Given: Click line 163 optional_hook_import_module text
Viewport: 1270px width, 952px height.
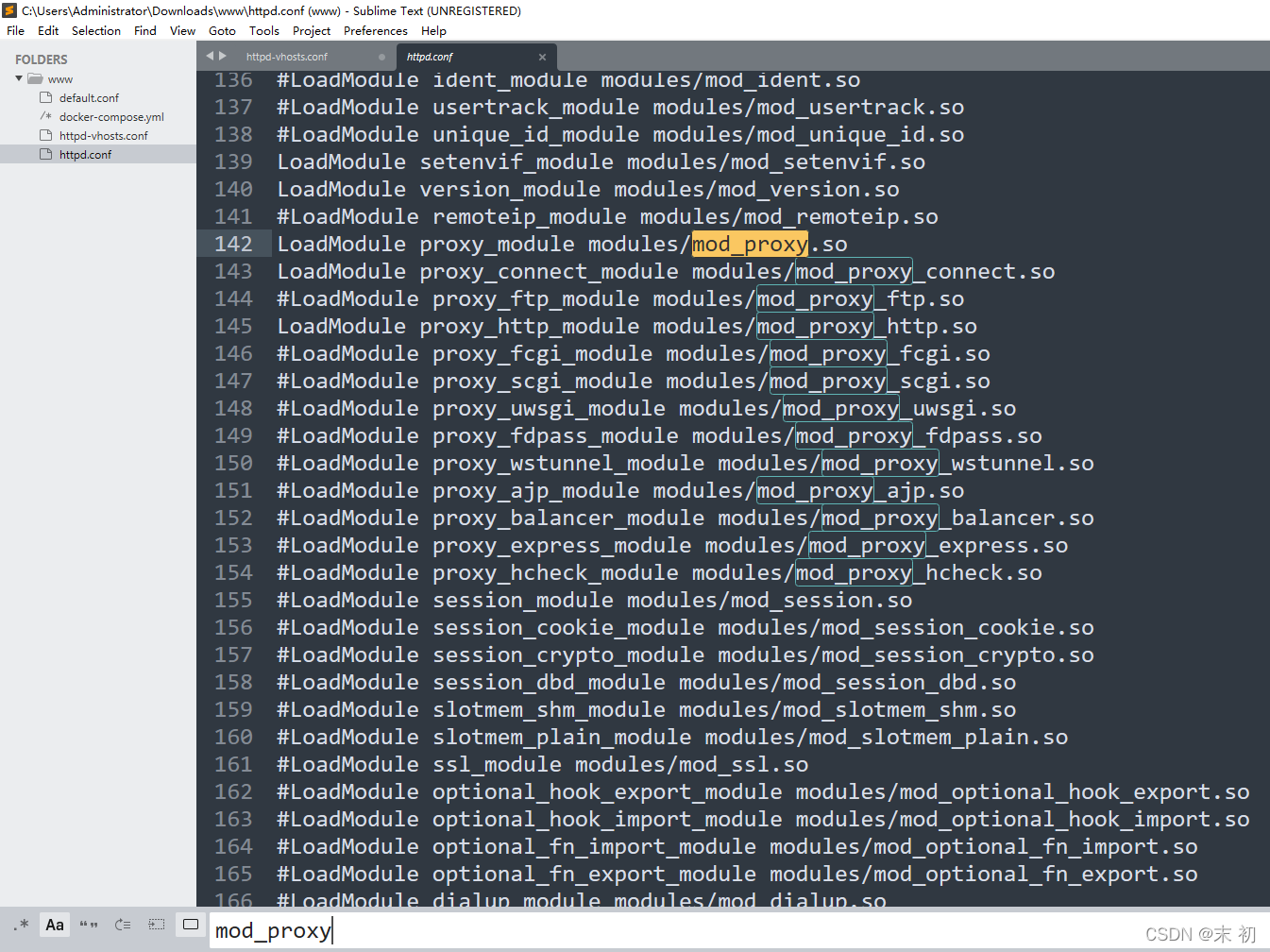Looking at the screenshot, I should click(607, 820).
